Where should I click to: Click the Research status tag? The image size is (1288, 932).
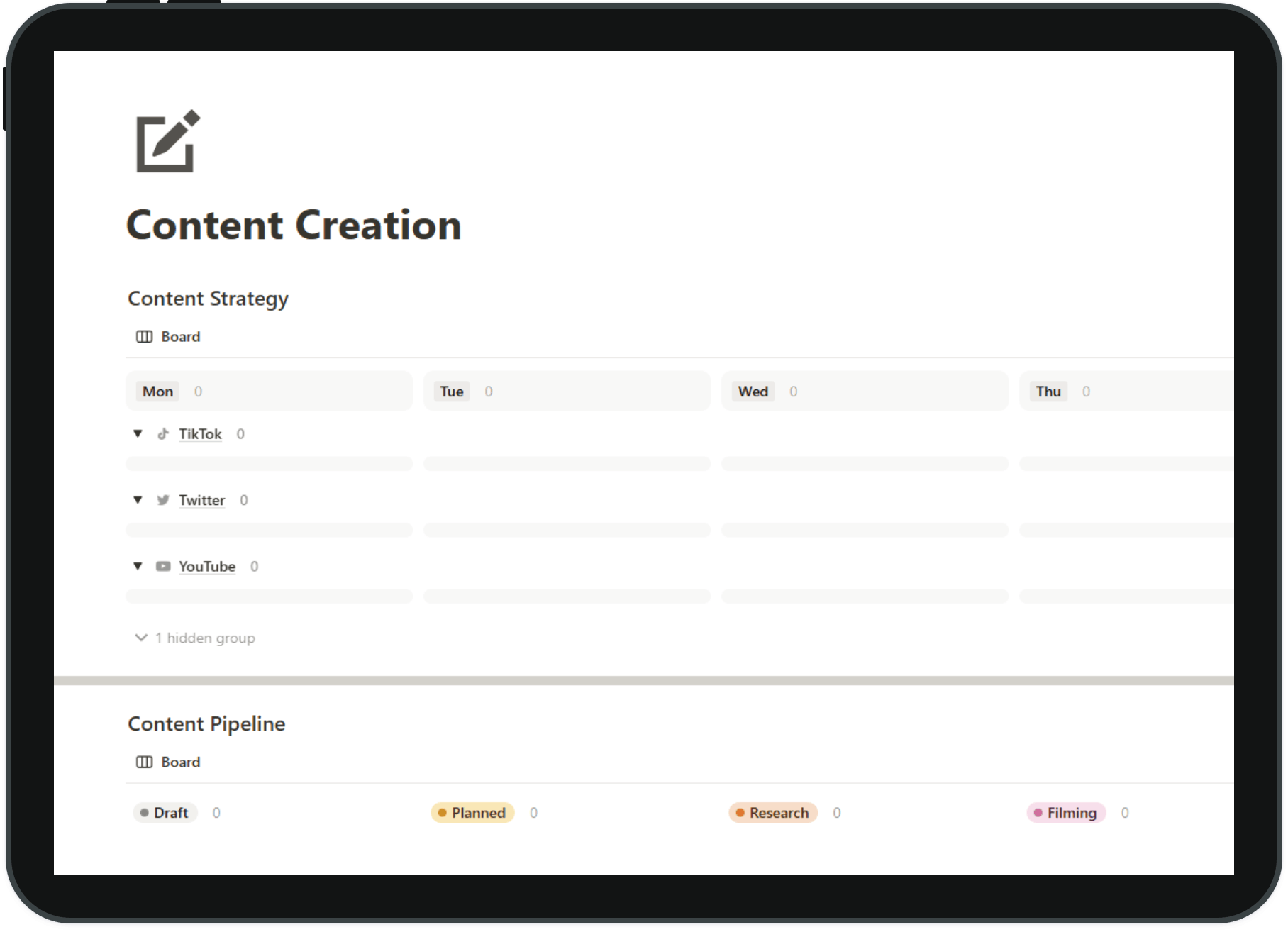tap(773, 812)
